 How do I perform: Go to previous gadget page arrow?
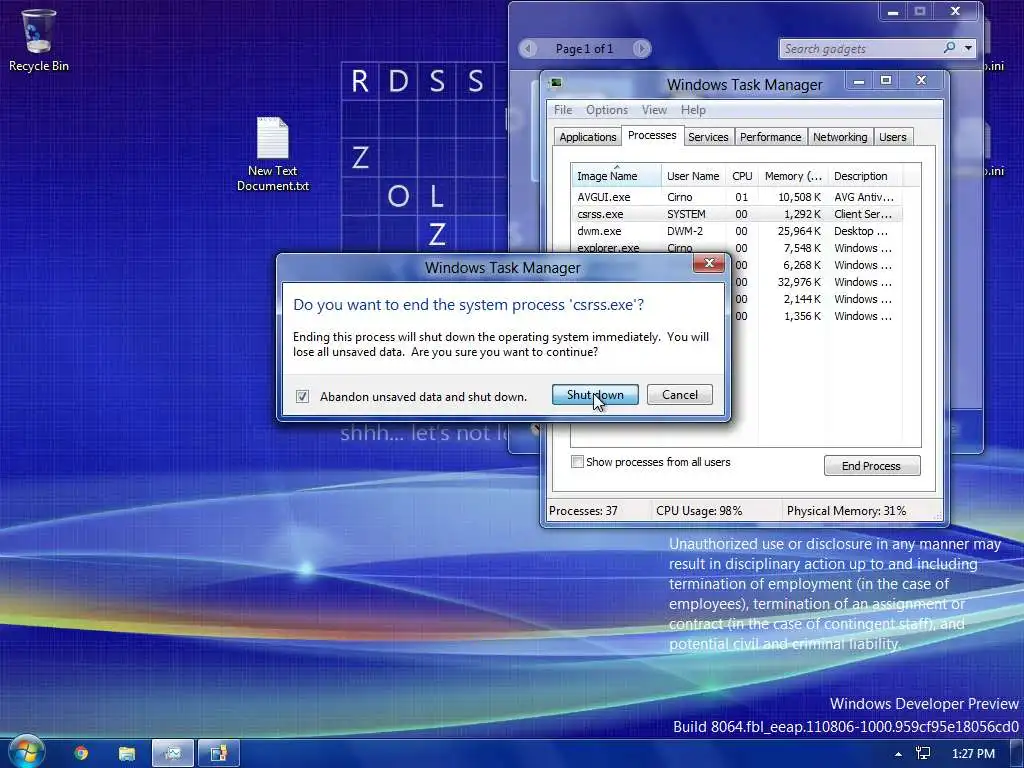click(x=528, y=48)
